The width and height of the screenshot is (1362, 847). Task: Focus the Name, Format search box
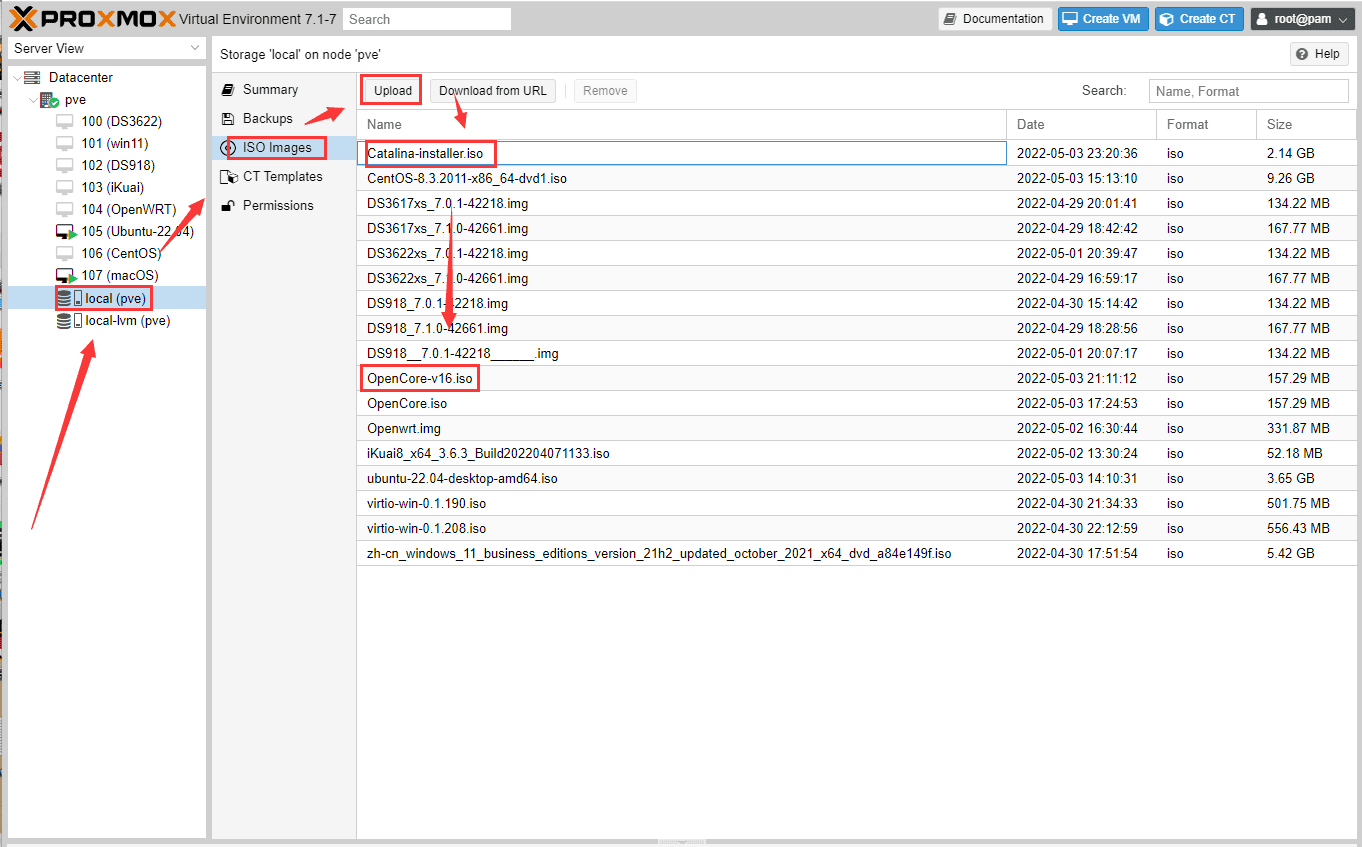click(1248, 91)
